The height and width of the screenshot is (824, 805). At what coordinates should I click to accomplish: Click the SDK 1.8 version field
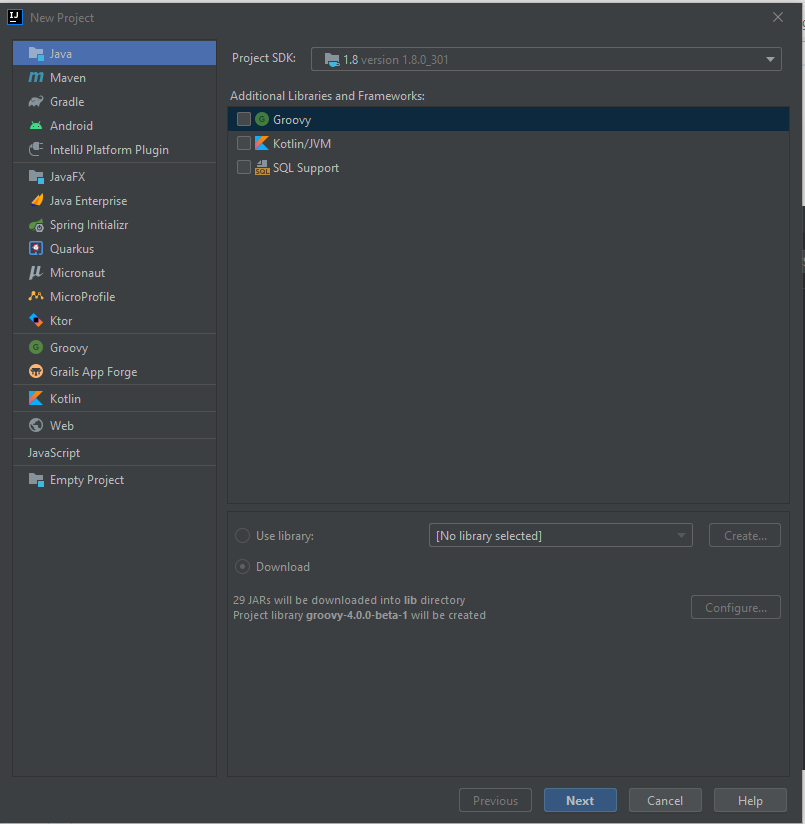pos(546,59)
